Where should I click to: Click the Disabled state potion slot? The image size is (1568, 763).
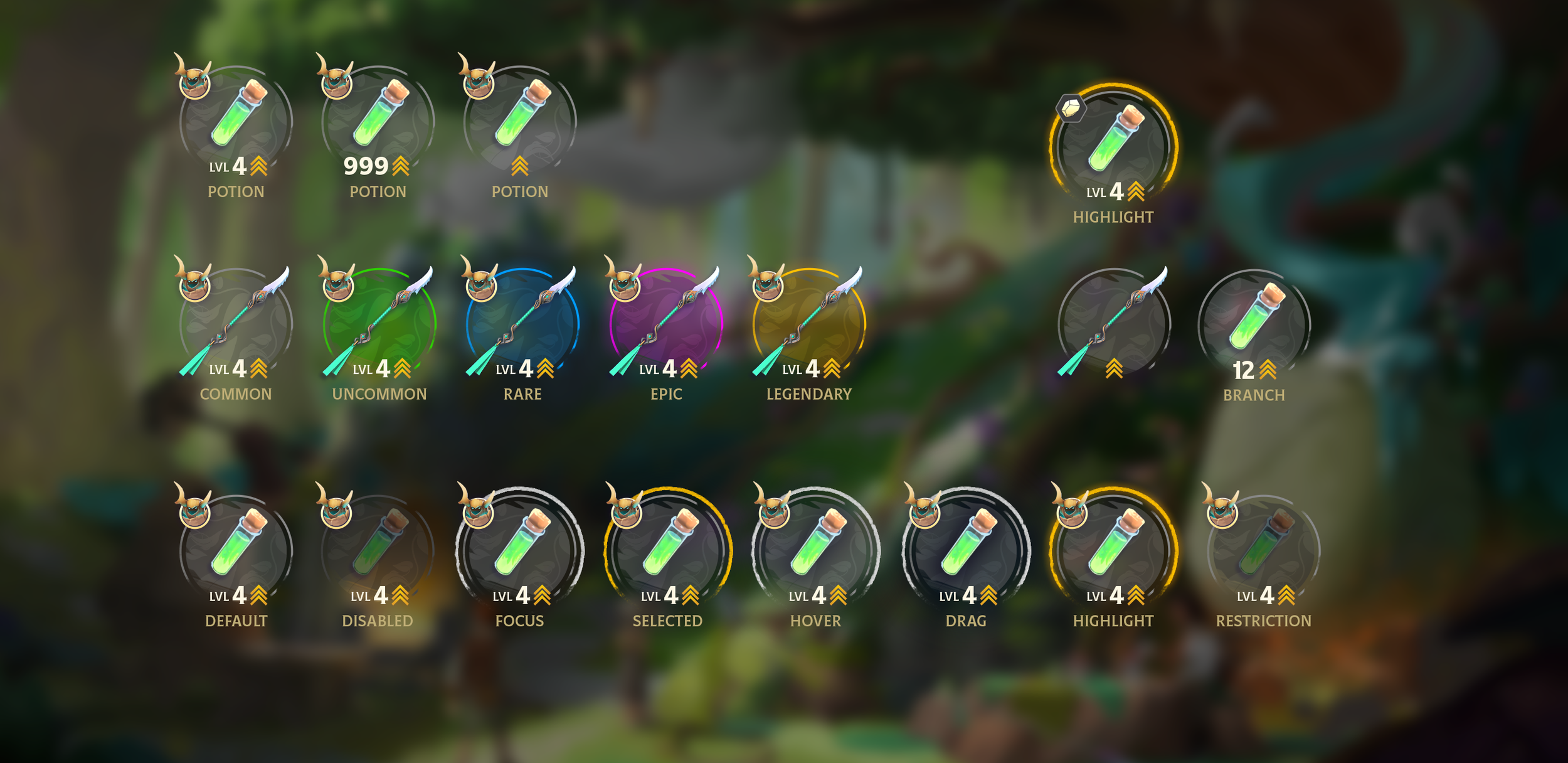[x=378, y=552]
